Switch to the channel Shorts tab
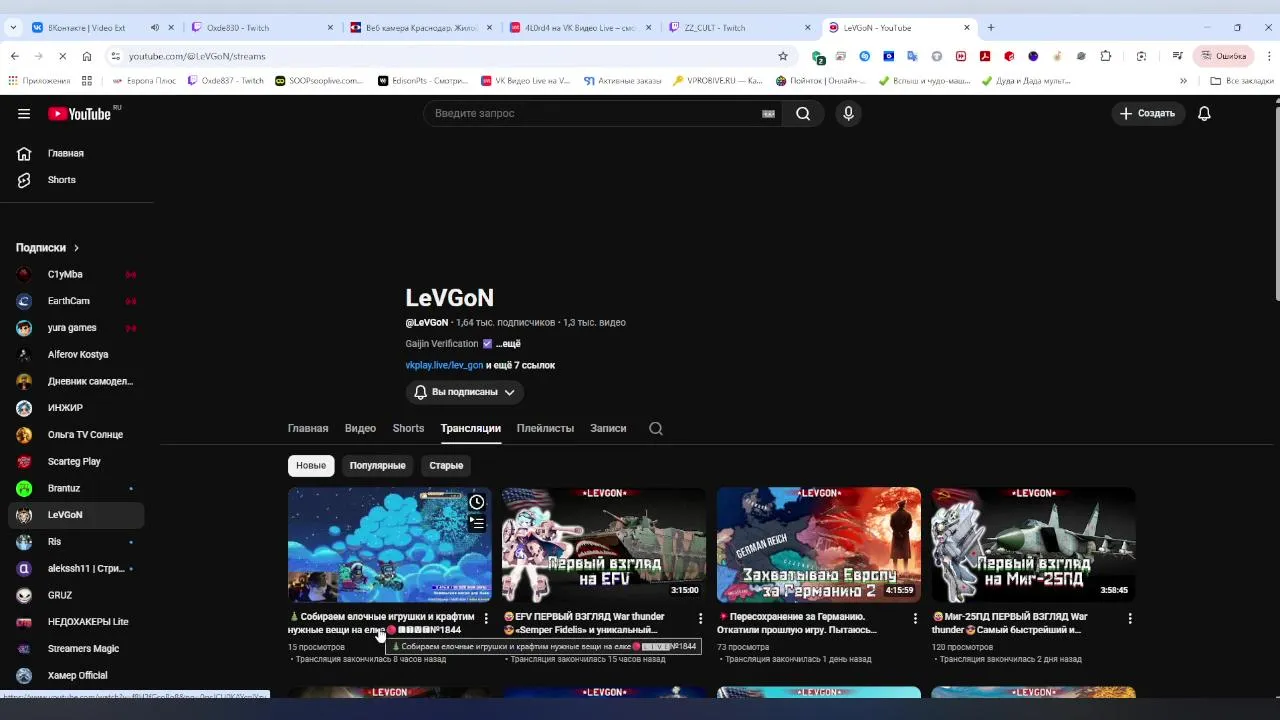Screen dimensions: 1280x720 click(408, 428)
